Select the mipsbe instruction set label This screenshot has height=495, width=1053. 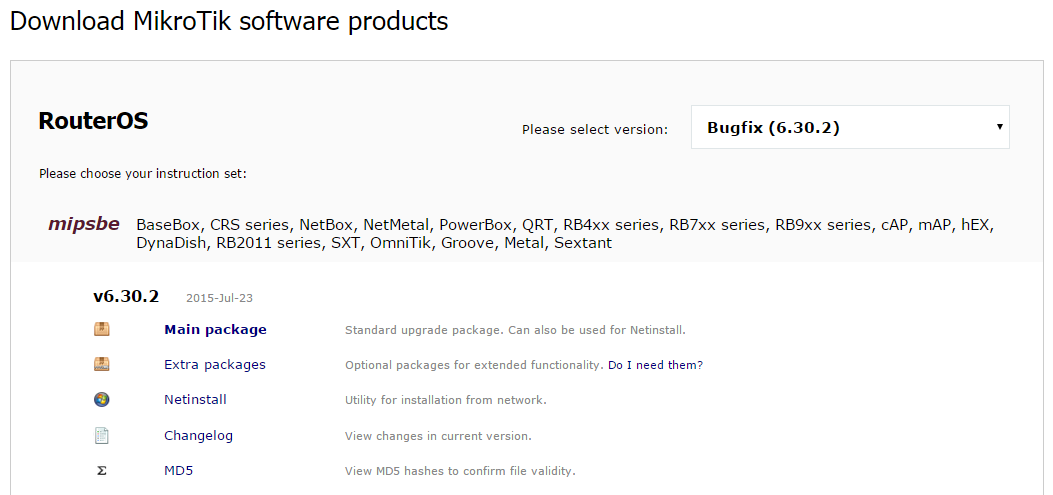pos(84,224)
